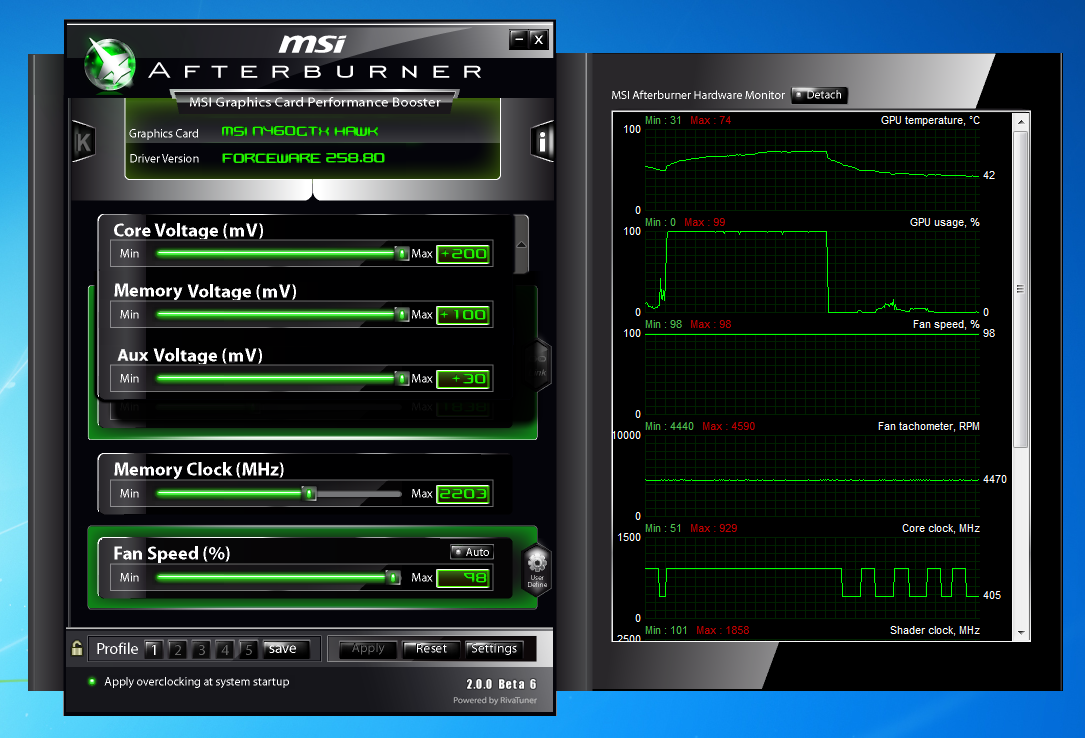The width and height of the screenshot is (1085, 738).
Task: Minimize the Afterburner window
Action: (x=519, y=39)
